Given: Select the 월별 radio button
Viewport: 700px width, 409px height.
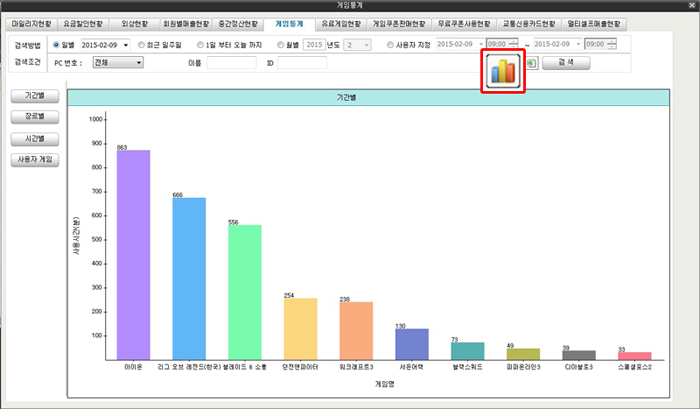Looking at the screenshot, I should [280, 45].
